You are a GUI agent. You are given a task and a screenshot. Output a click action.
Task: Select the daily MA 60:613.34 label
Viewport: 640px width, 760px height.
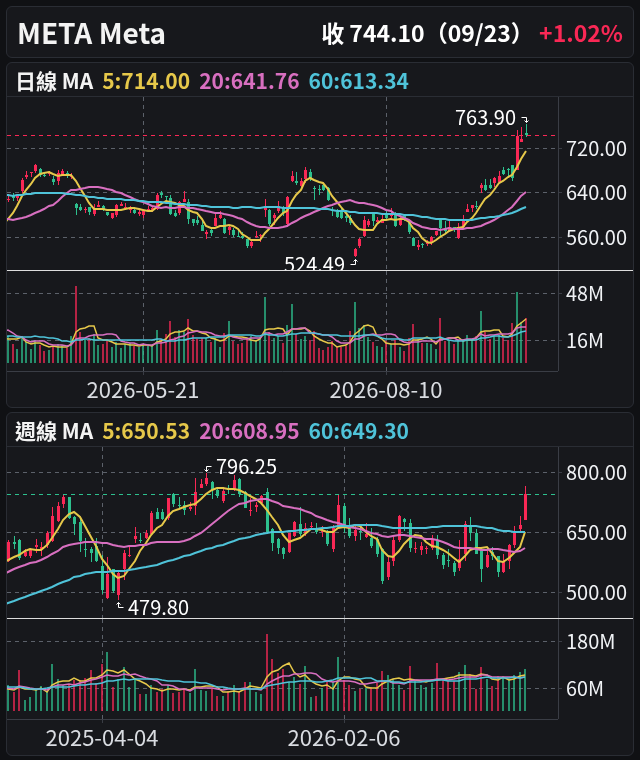(359, 81)
